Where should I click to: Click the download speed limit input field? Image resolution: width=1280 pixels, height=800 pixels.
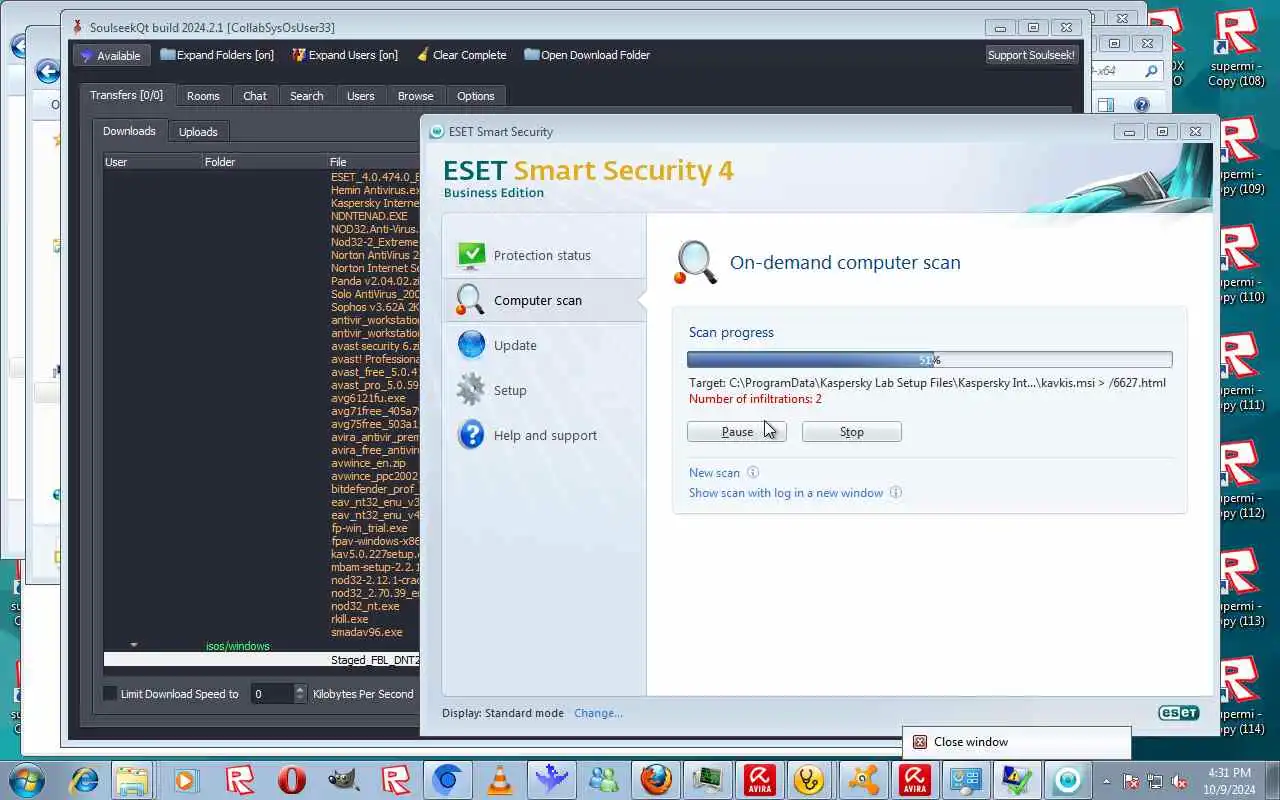pyautogui.click(x=271, y=693)
